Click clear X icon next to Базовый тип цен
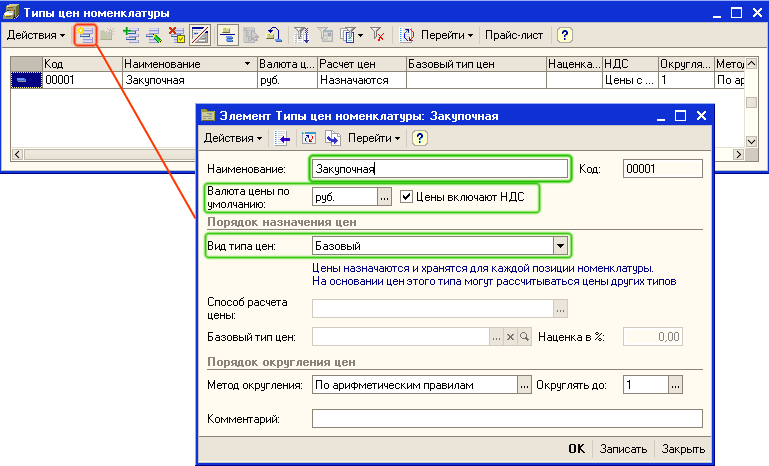The width and height of the screenshot is (769, 466). coord(511,337)
